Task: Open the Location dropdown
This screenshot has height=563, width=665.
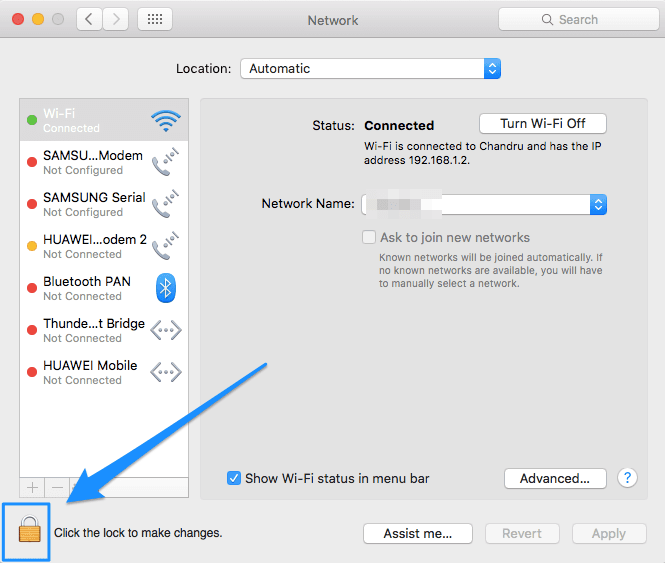Action: [370, 69]
